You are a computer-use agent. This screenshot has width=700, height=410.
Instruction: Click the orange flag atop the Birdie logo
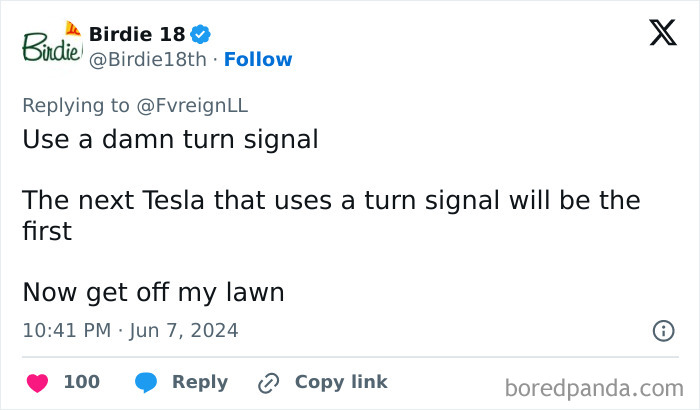coord(72,27)
